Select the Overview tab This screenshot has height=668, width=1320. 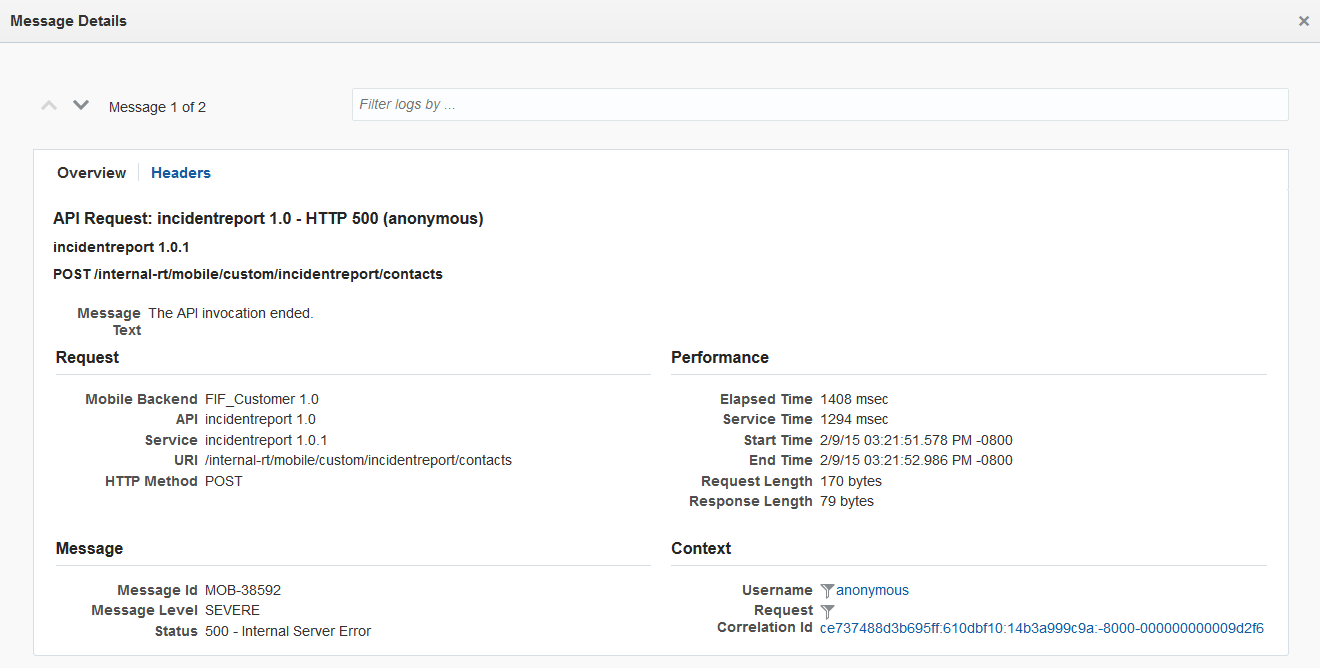pyautogui.click(x=91, y=173)
